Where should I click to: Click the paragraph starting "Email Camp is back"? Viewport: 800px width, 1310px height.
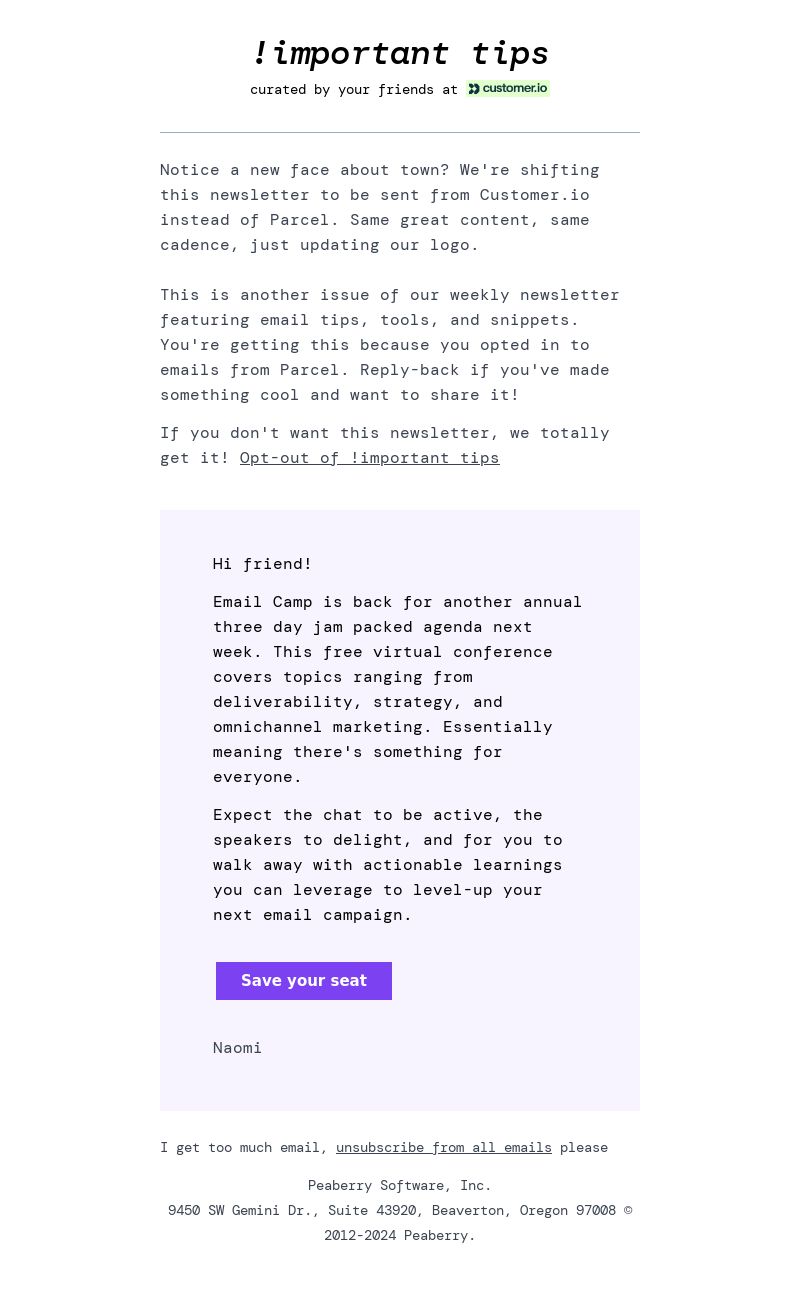coord(398,689)
